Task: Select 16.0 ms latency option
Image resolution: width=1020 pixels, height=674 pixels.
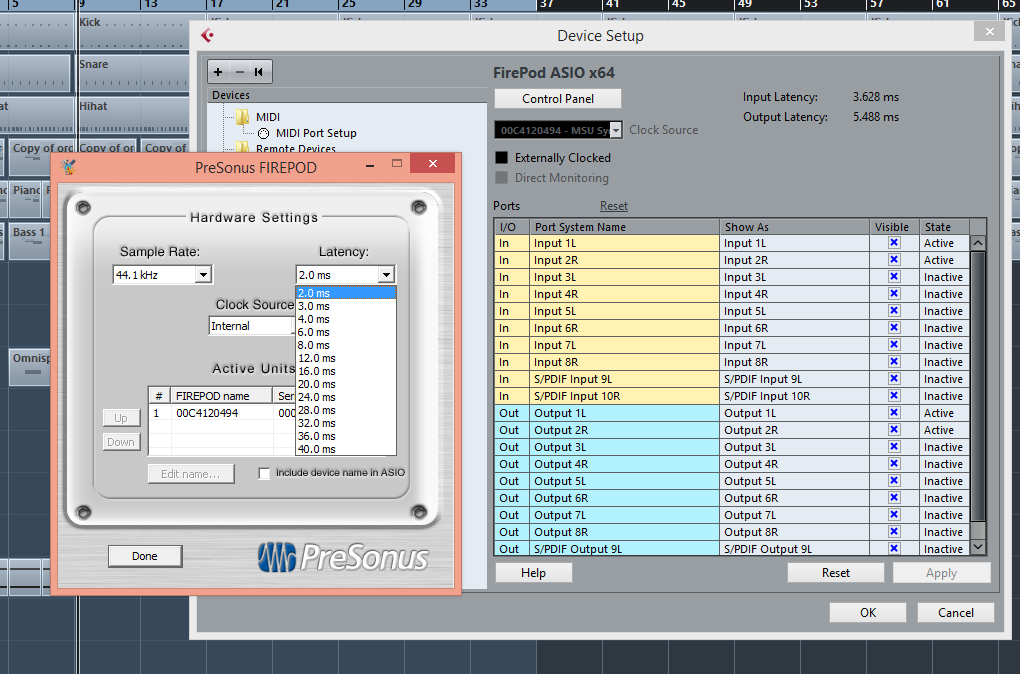Action: point(346,371)
